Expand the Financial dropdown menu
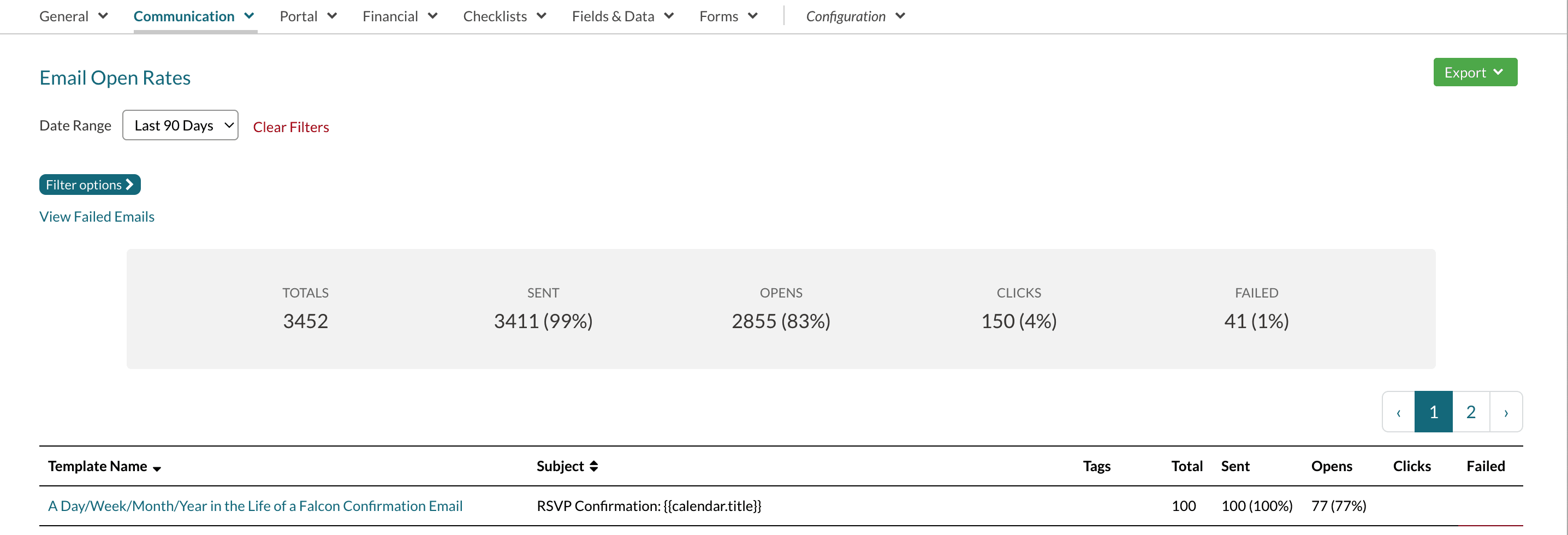 (x=399, y=16)
